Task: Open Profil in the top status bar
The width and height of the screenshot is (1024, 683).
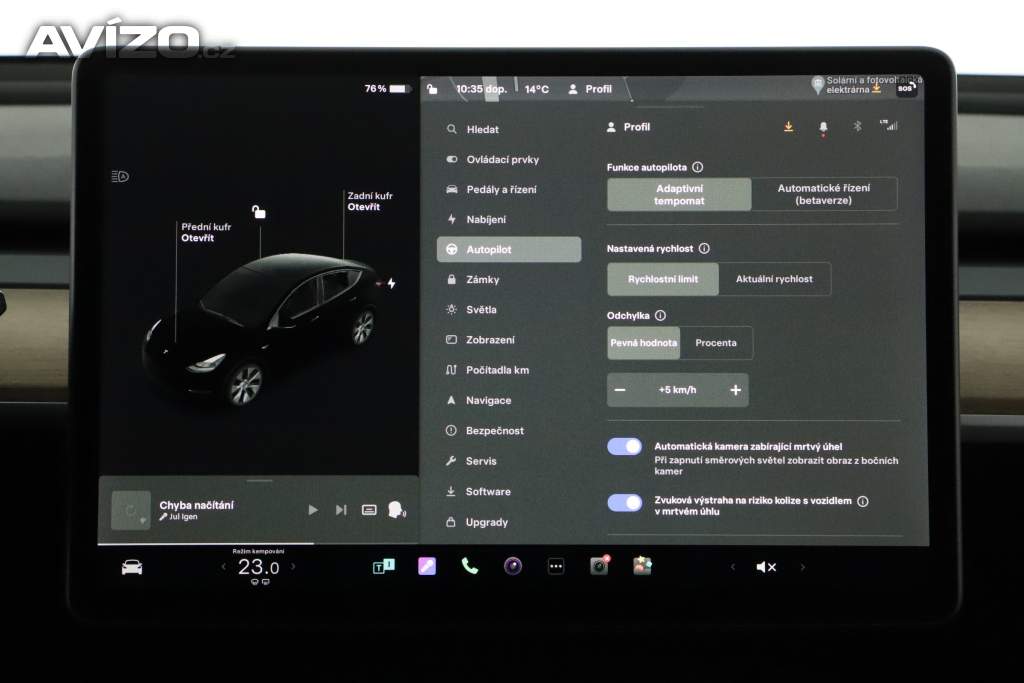Action: tap(590, 89)
